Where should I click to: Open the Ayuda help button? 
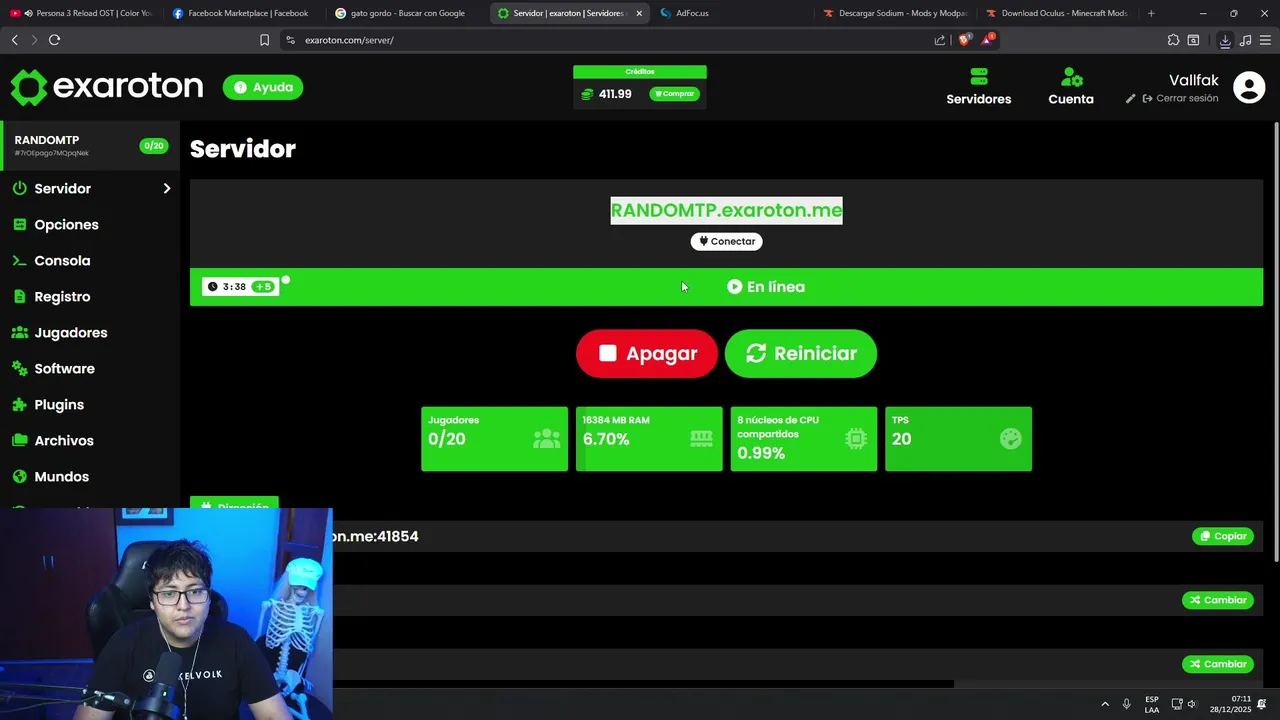263,87
